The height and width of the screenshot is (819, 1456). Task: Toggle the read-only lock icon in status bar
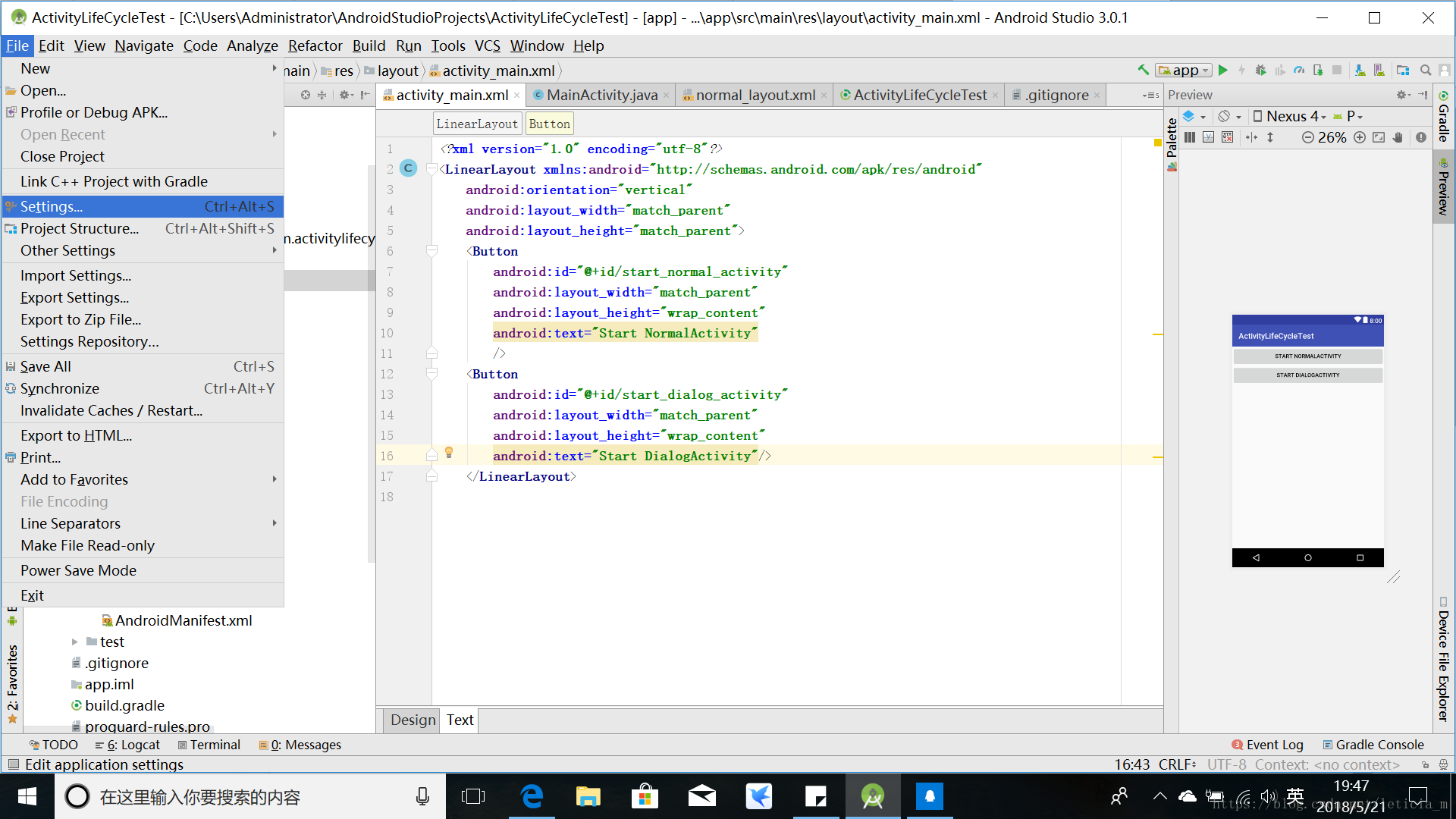(x=1425, y=764)
